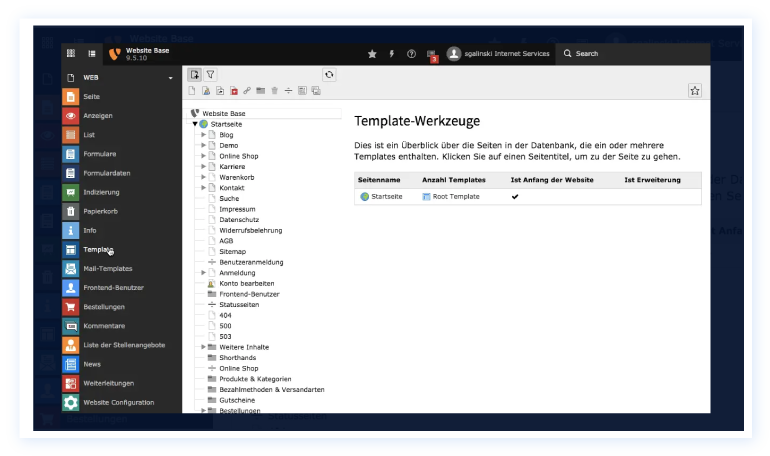This screenshot has width=770, height=456.
Task: Open the Formulardaten module
Action: [120, 173]
